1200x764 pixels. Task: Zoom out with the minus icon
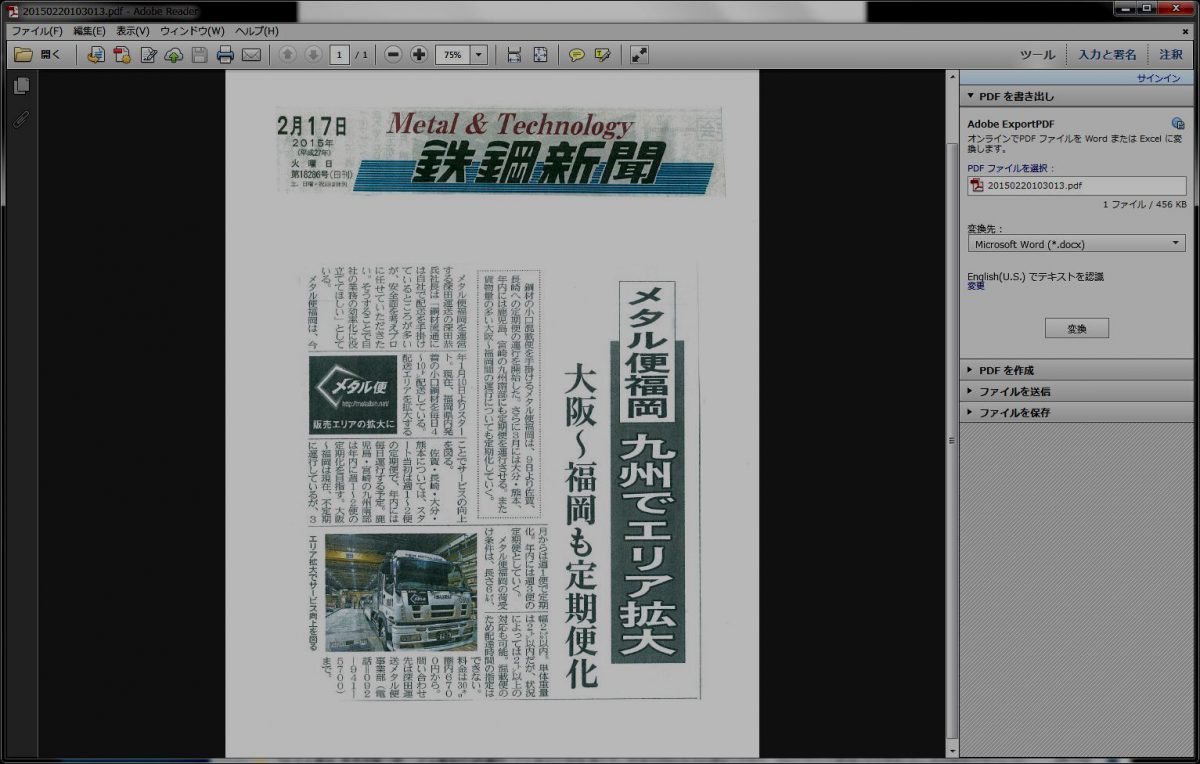point(393,55)
